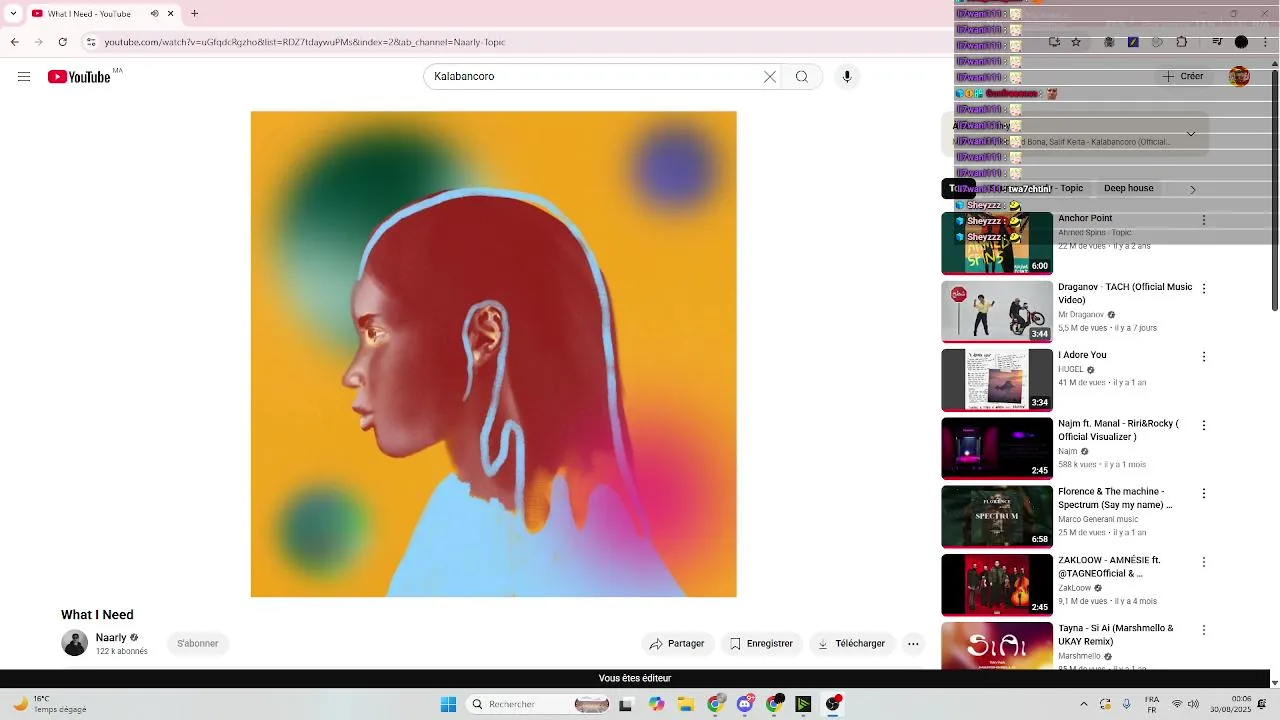The image size is (1280, 720).
Task: Open the YouTube account avatar
Action: [x=1239, y=77]
